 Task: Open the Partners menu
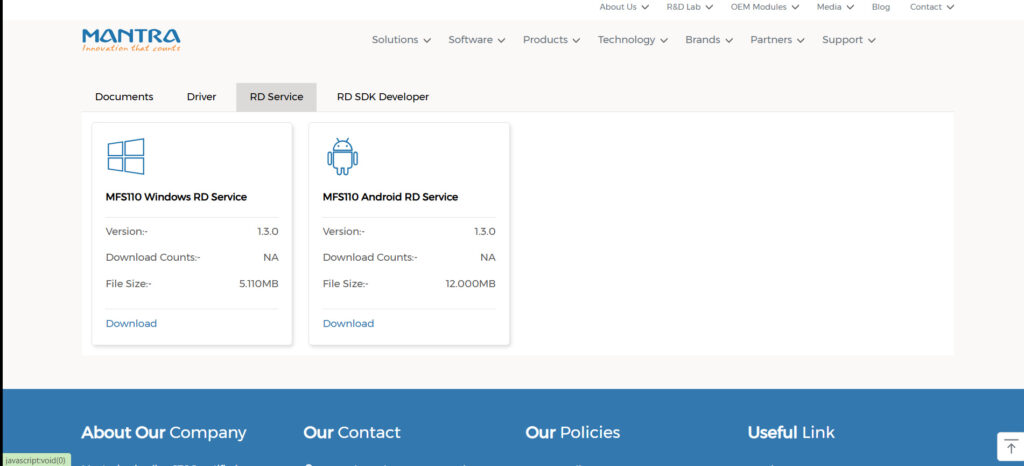(777, 40)
